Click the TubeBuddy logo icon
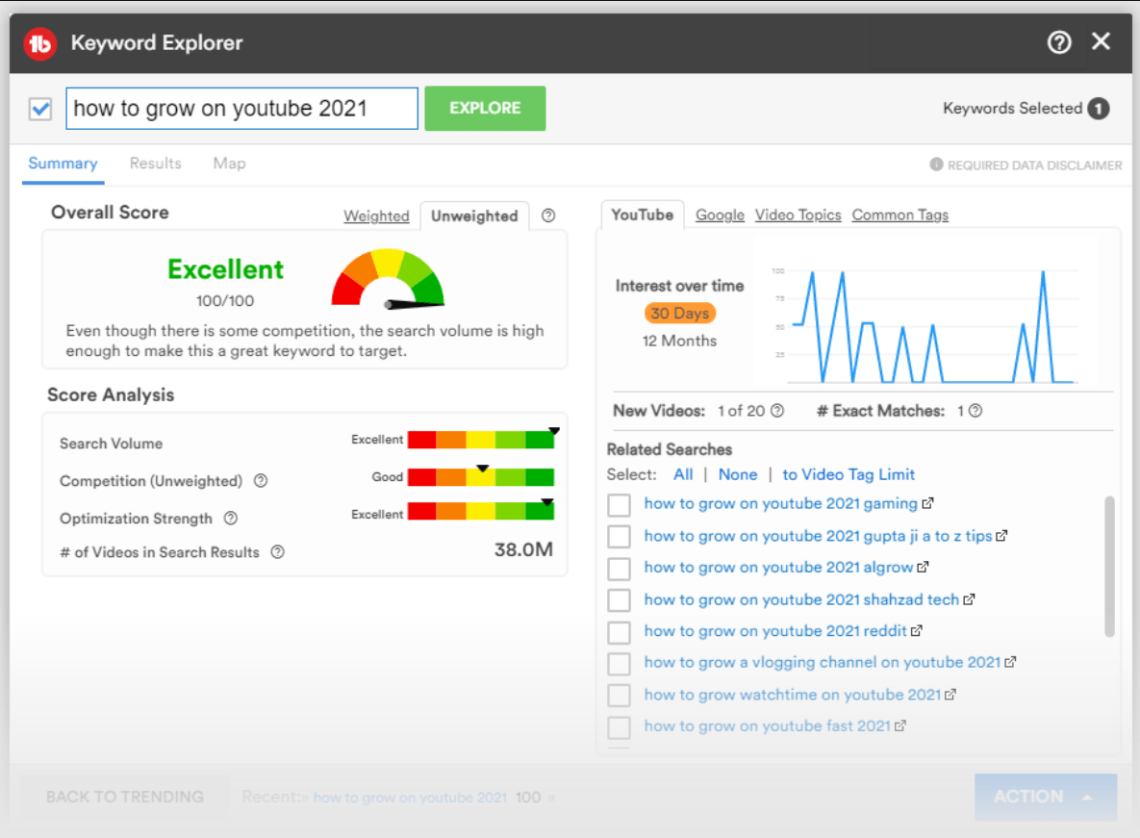This screenshot has width=1140, height=838. (39, 42)
